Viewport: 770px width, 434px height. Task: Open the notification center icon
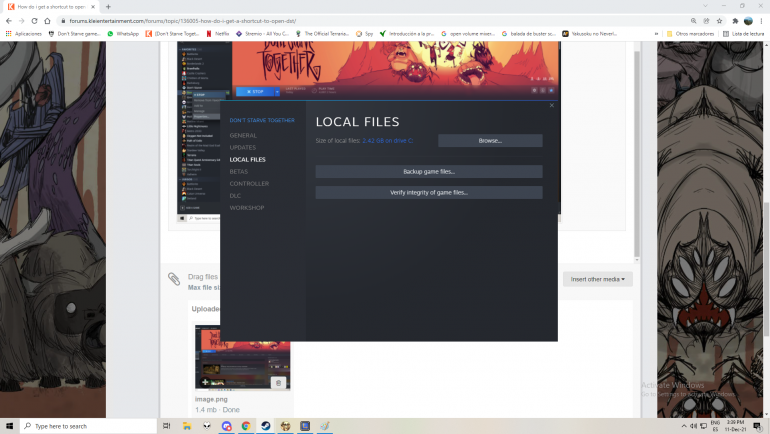[757, 426]
